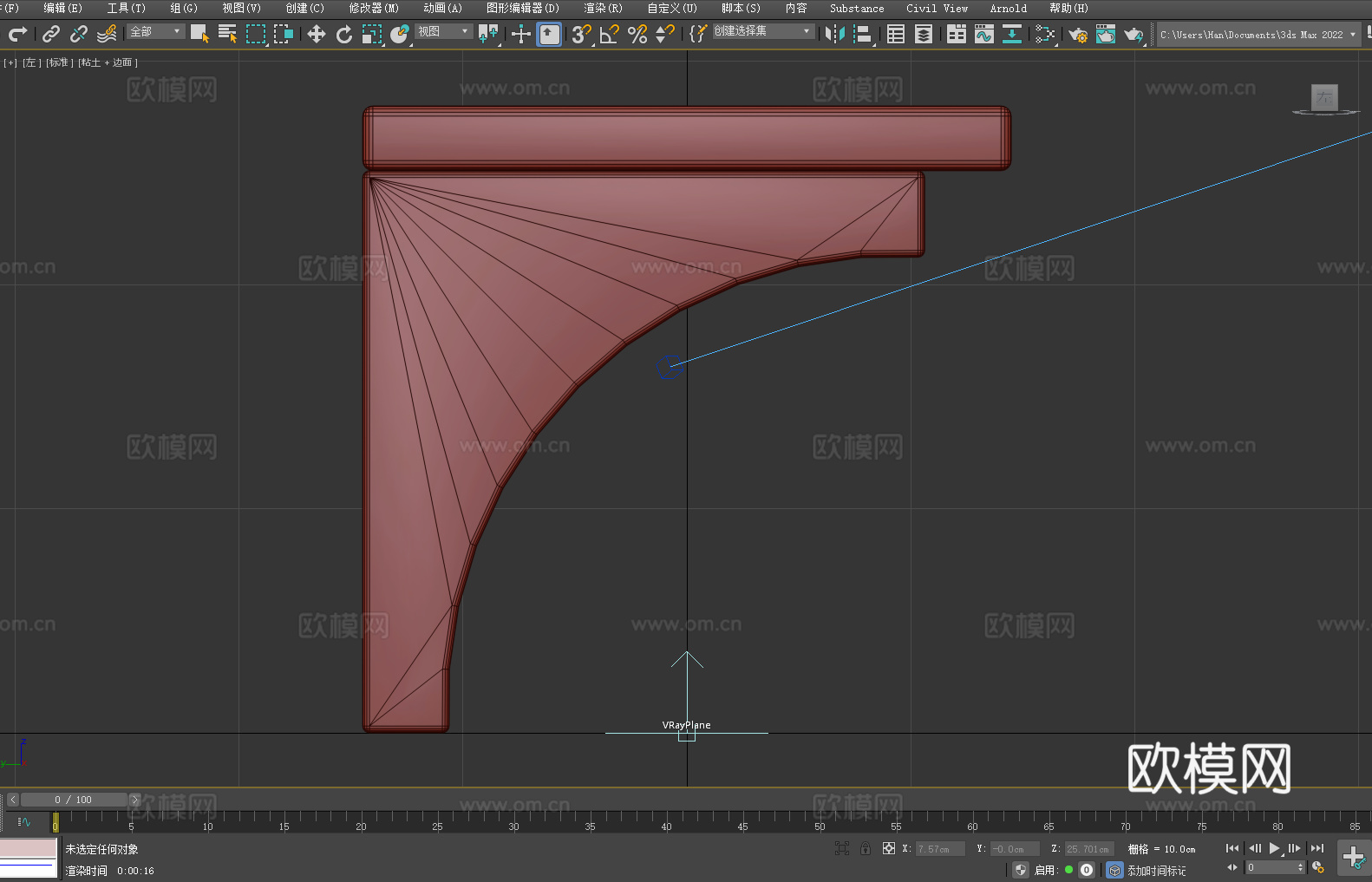
Task: Step the time slider to next frame
Action: pos(134,800)
